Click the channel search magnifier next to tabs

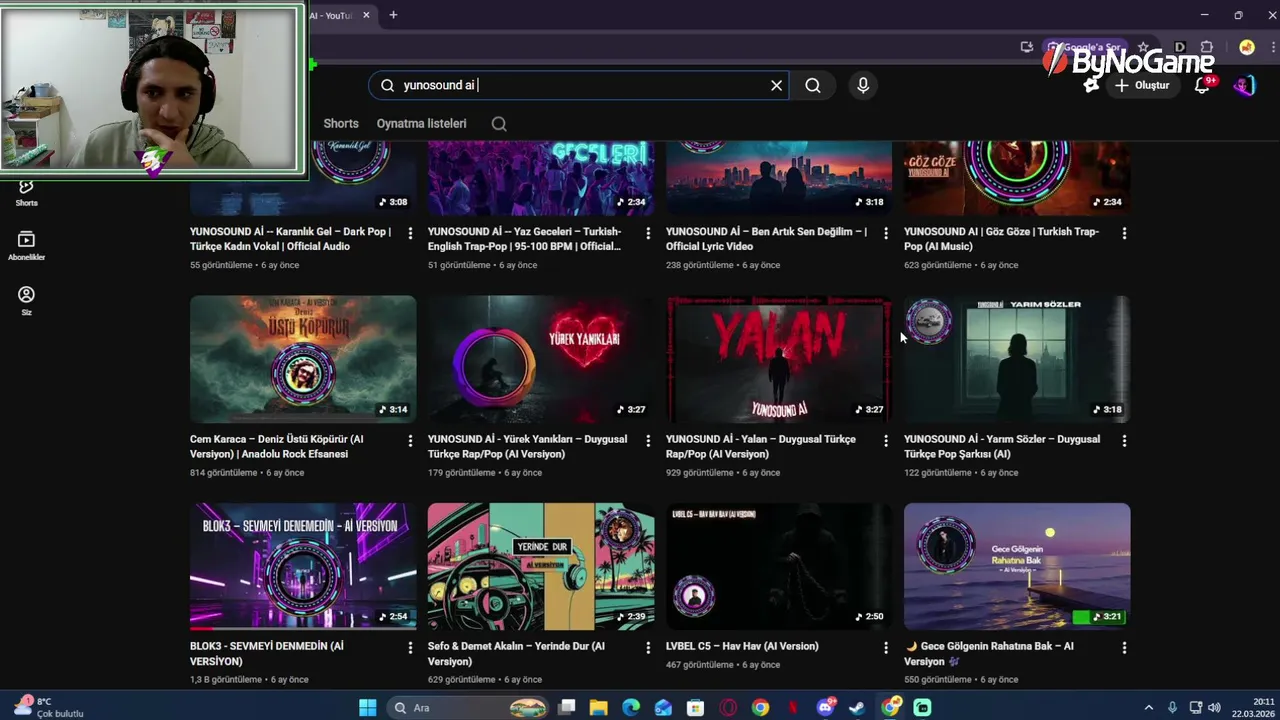coord(499,124)
